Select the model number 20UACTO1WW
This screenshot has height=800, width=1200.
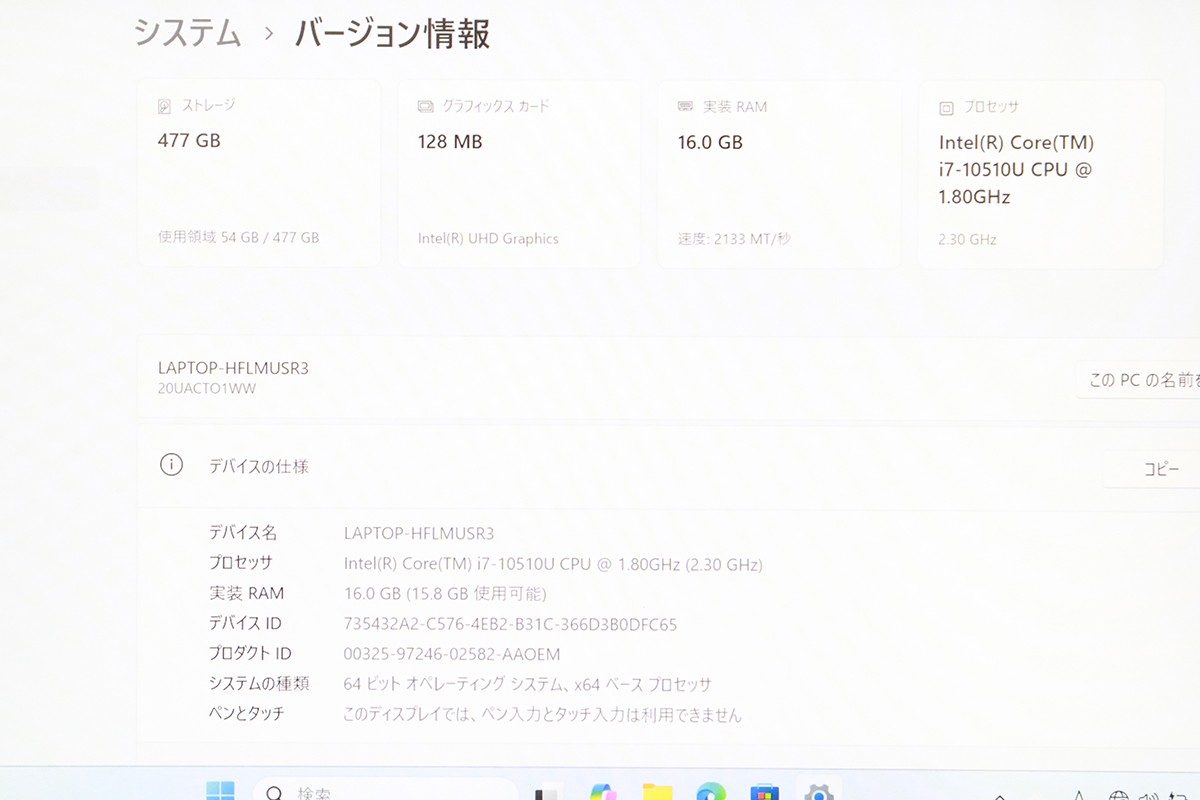pos(207,388)
